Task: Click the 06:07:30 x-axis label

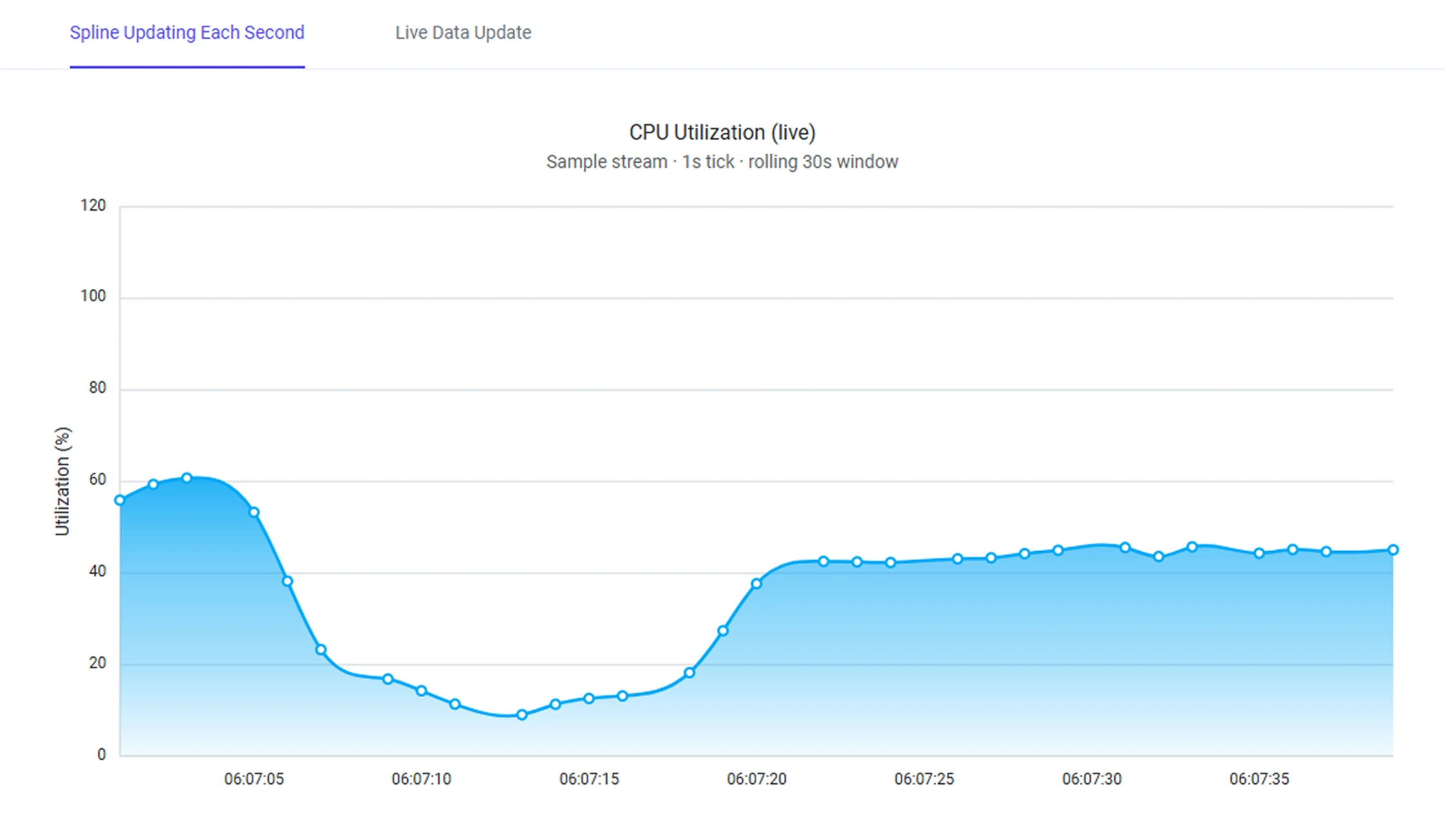Action: tap(1092, 779)
